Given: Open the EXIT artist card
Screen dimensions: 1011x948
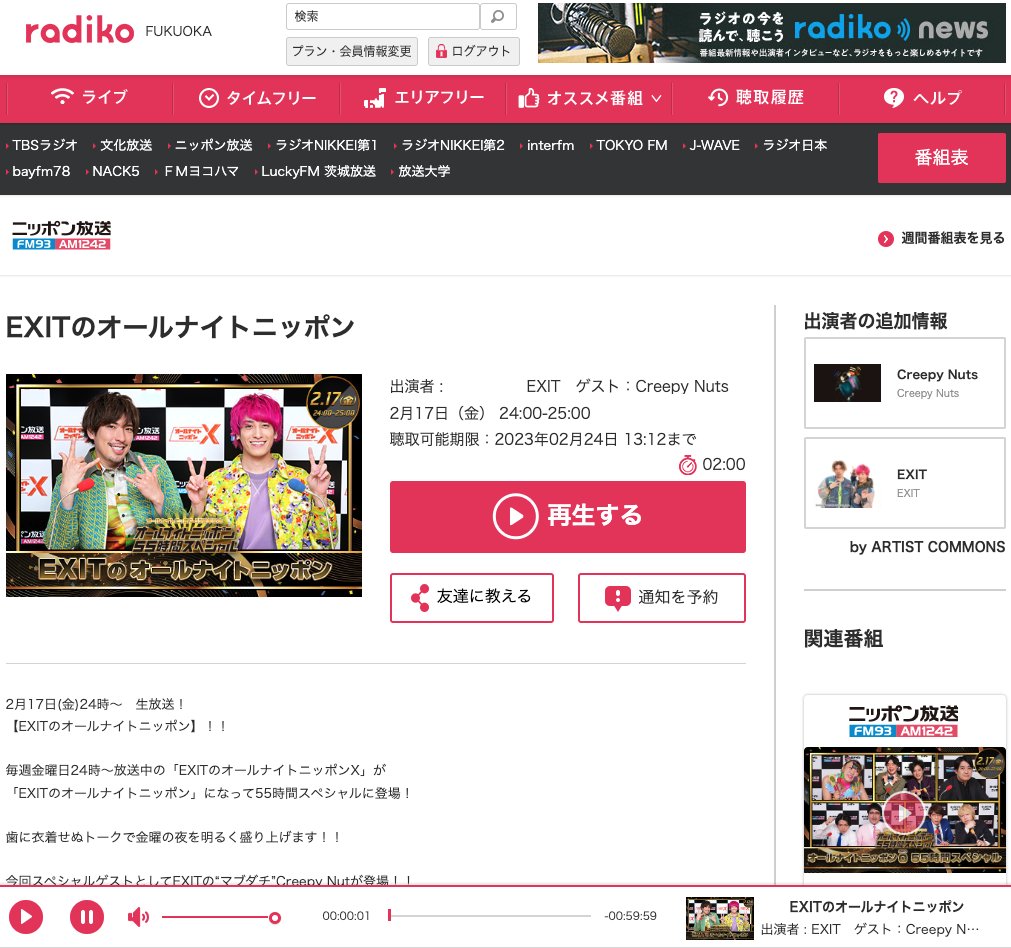Looking at the screenshot, I should tap(905, 483).
